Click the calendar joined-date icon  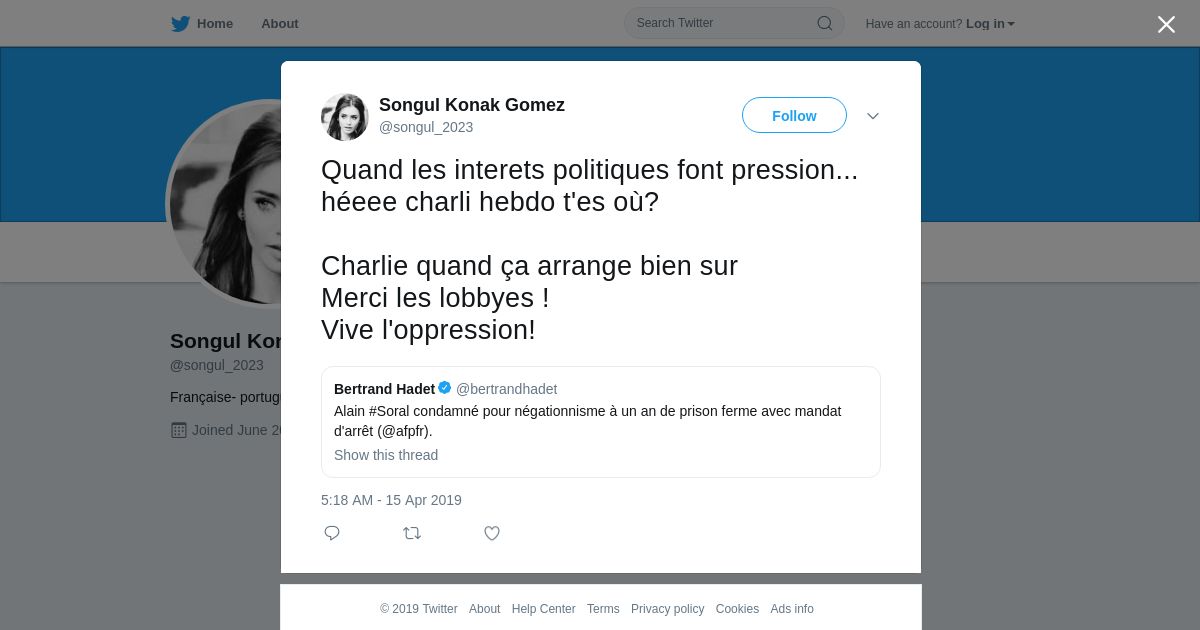[179, 430]
